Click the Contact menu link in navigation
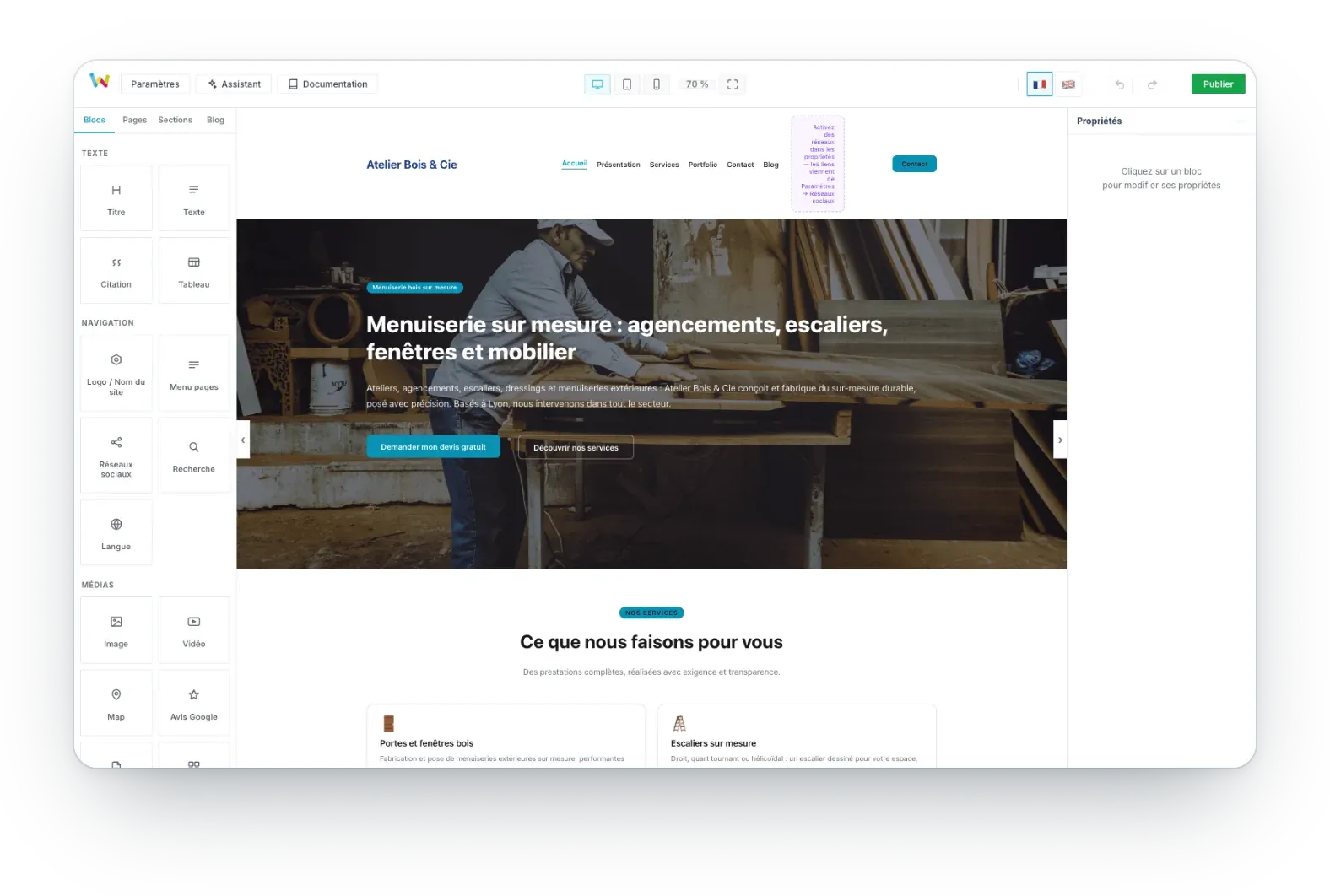 tap(740, 165)
